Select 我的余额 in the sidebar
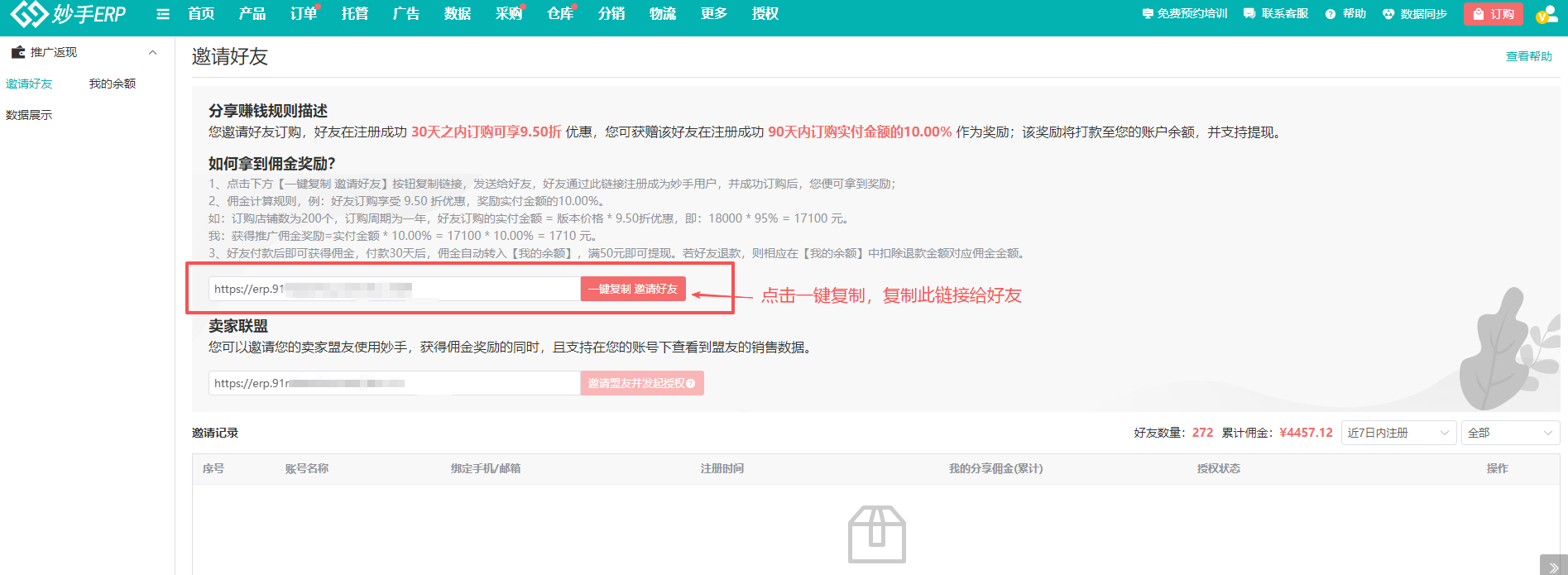The height and width of the screenshot is (575, 1568). [113, 84]
